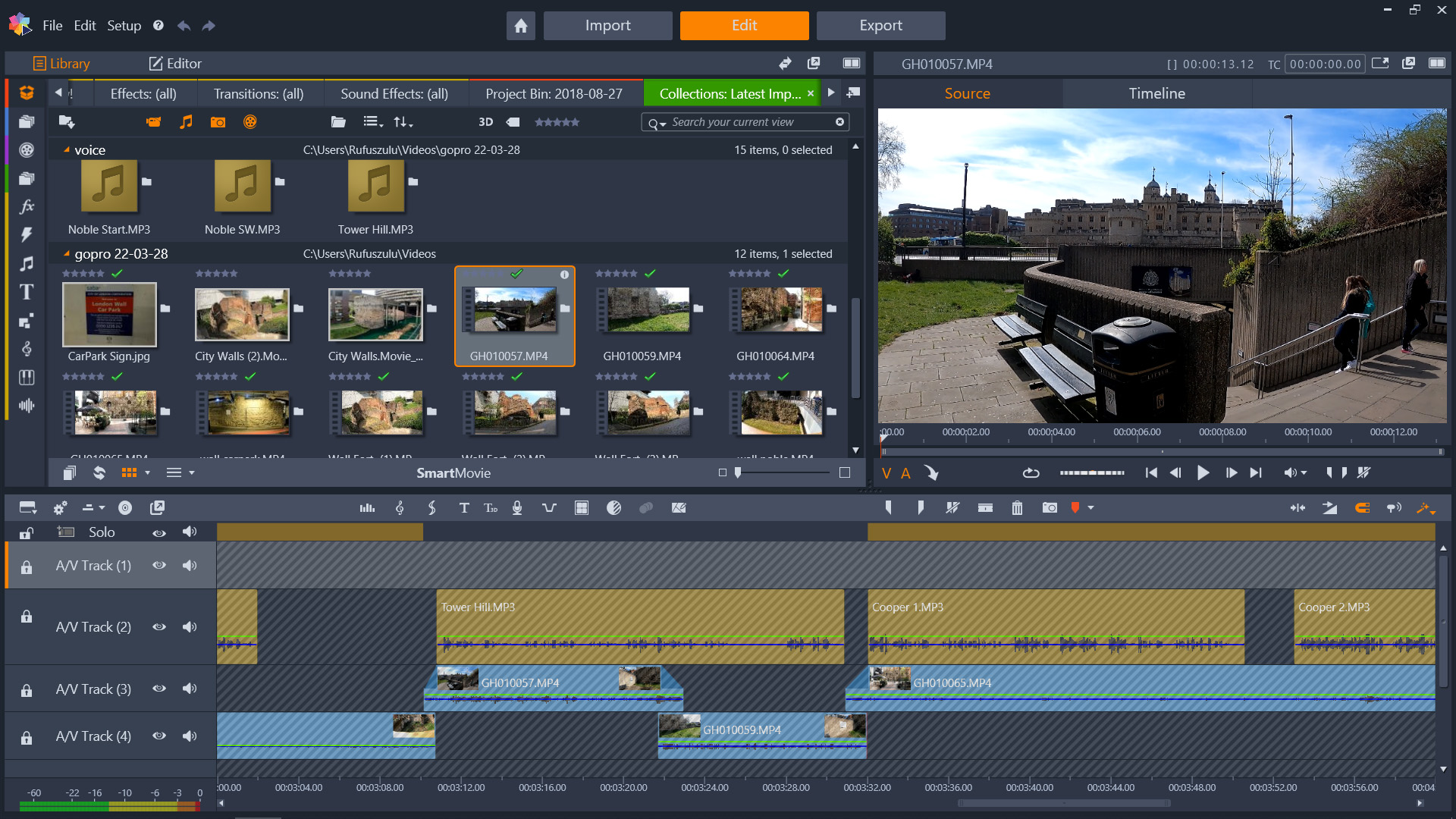Hide A/V Track (2) with eye icon
The image size is (1456, 819).
pos(159,627)
